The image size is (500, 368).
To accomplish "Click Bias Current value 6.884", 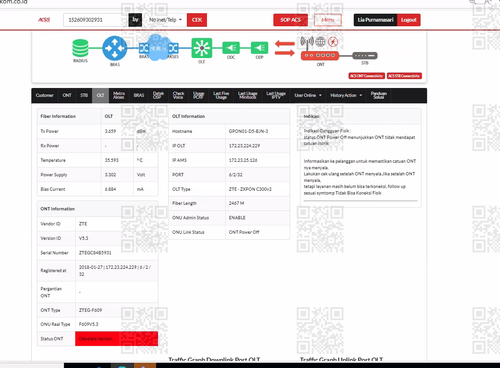I will 110,189.
